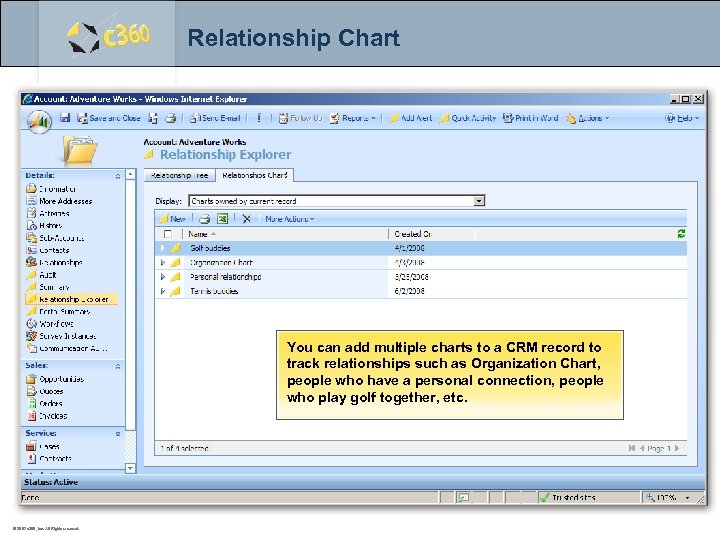
Task: Click New chart button
Action: (172, 219)
